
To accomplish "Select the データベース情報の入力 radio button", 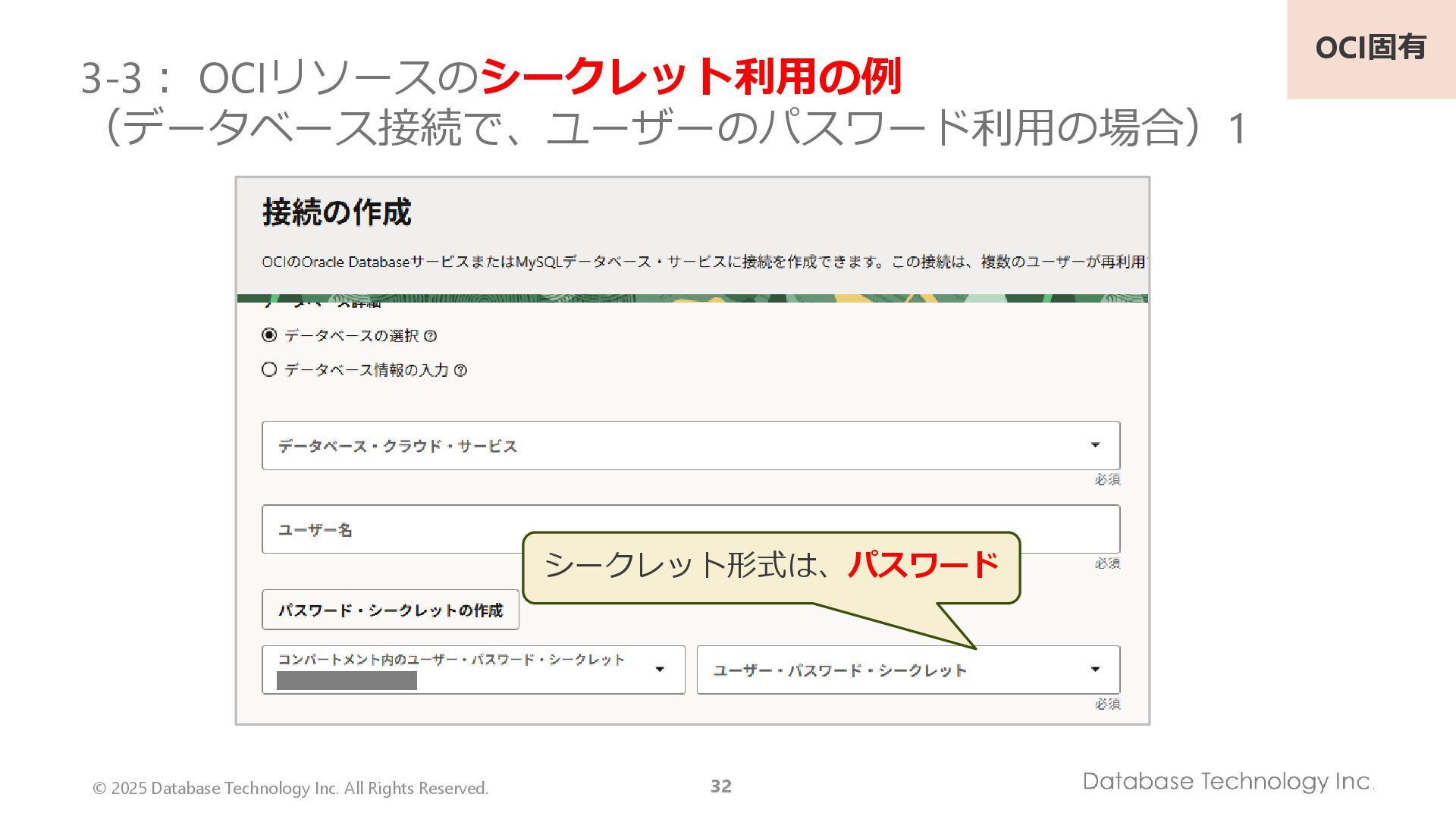I will (269, 370).
